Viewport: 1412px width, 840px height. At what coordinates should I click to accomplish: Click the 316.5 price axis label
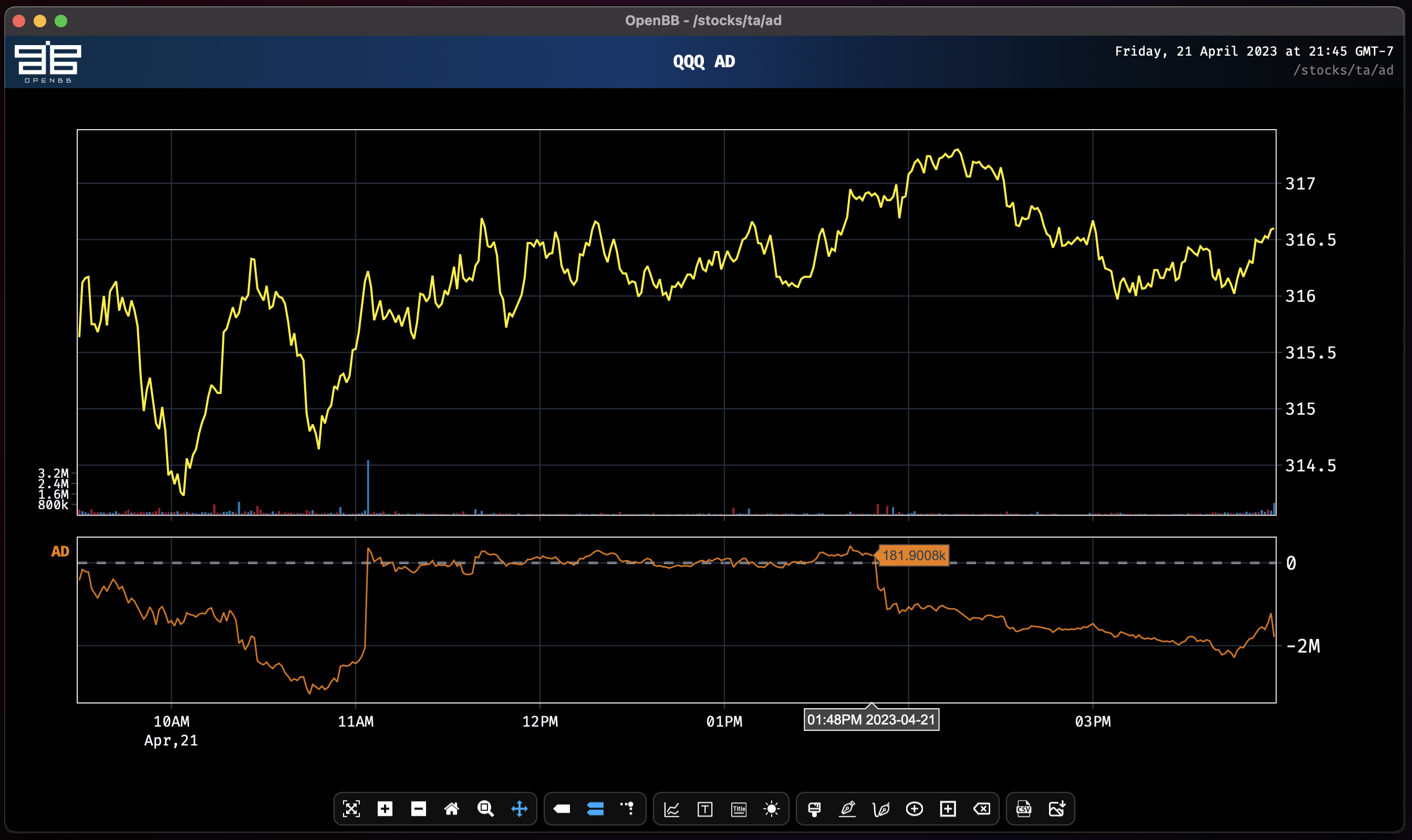click(1311, 240)
